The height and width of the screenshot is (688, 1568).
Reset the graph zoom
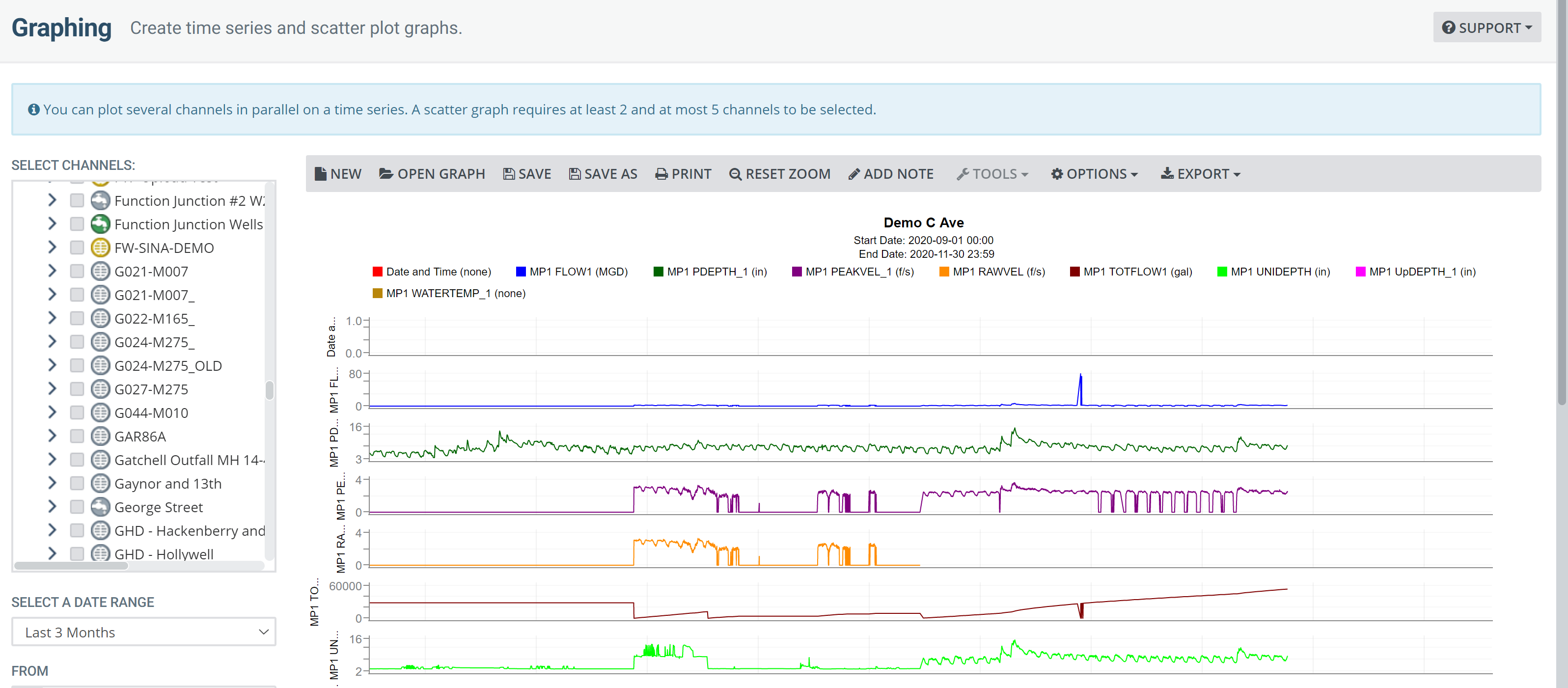coord(780,174)
